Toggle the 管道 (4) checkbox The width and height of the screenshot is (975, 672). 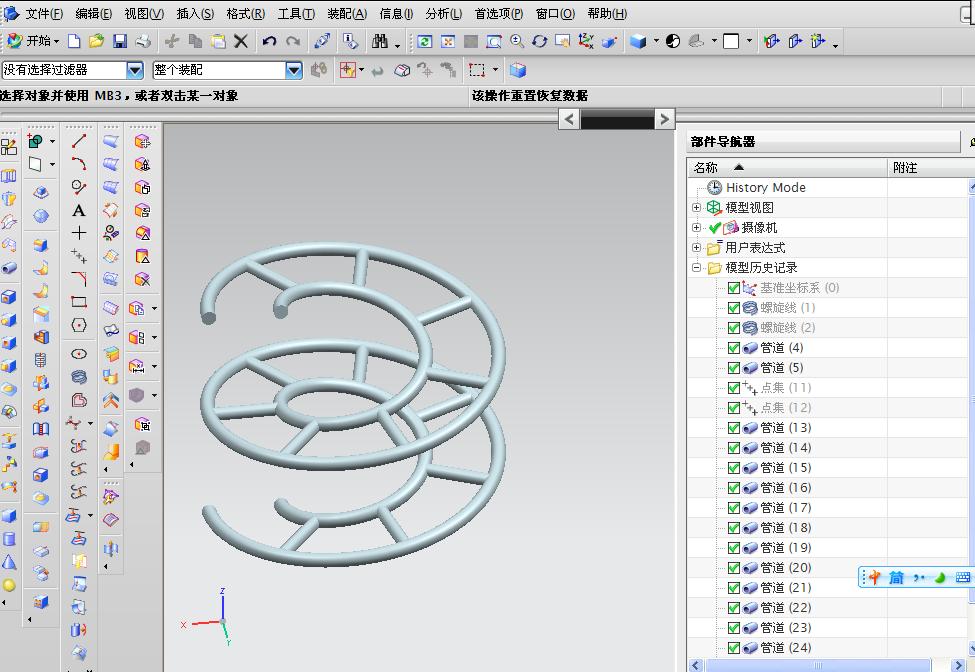[x=734, y=348]
